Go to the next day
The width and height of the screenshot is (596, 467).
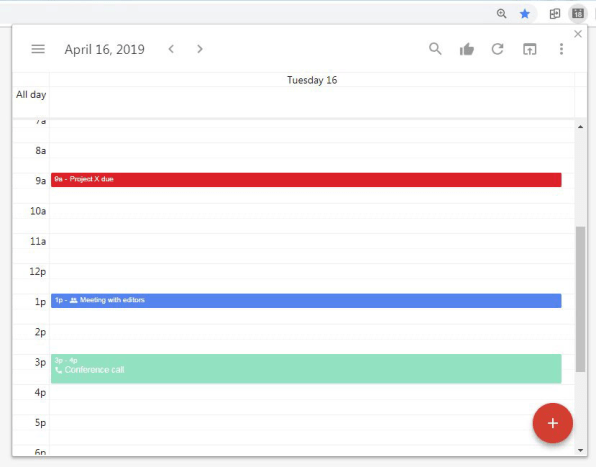click(x=200, y=49)
